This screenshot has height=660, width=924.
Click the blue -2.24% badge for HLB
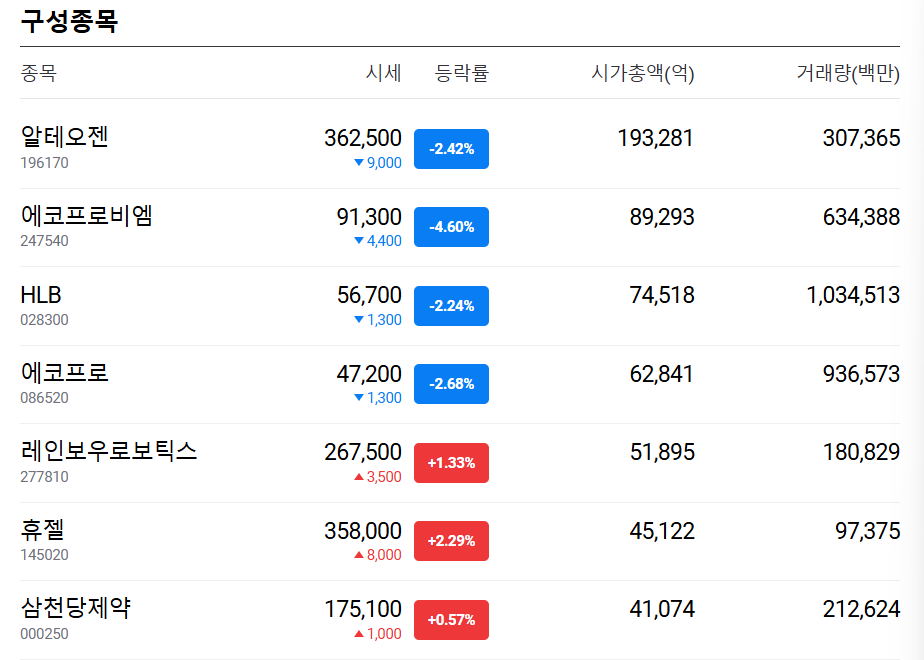coord(451,305)
